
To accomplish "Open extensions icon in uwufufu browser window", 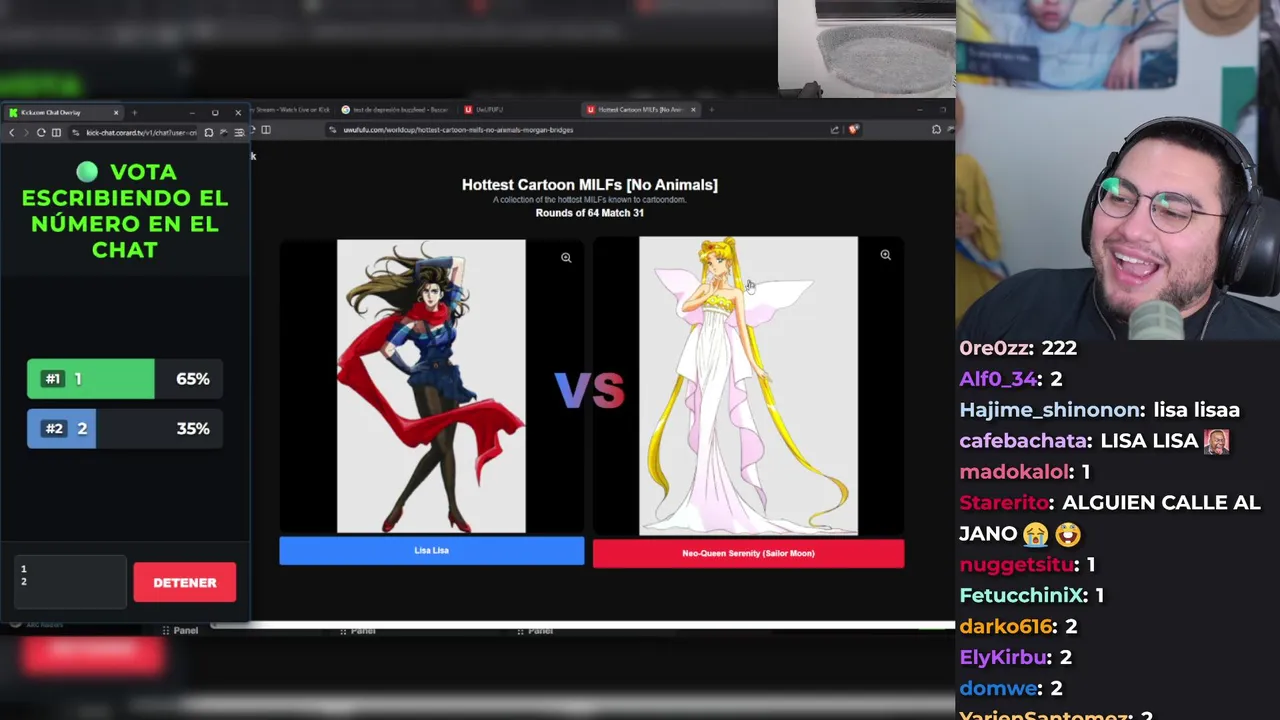I will pyautogui.click(x=936, y=129).
